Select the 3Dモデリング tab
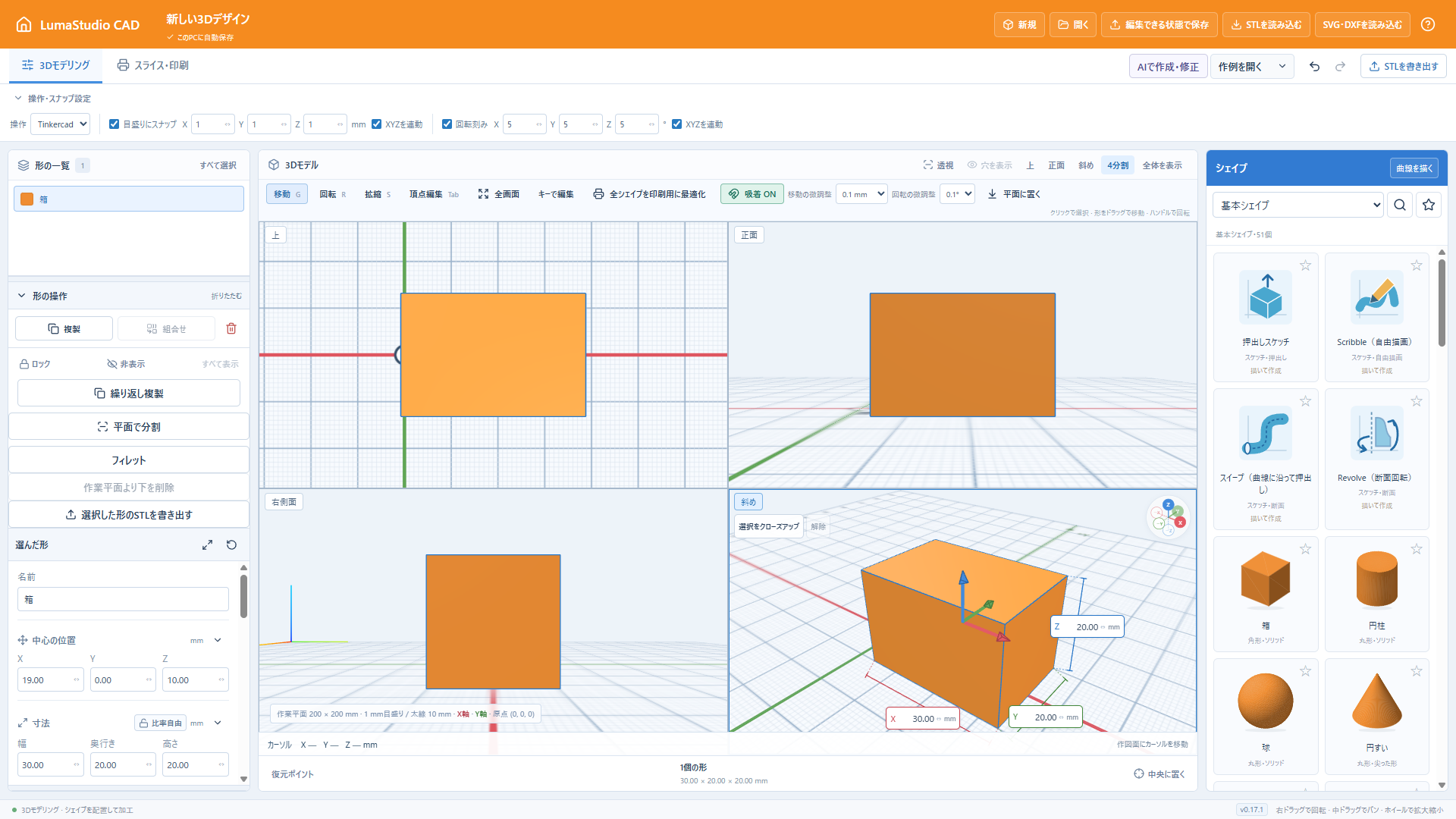The width and height of the screenshot is (1456, 819). pos(56,65)
